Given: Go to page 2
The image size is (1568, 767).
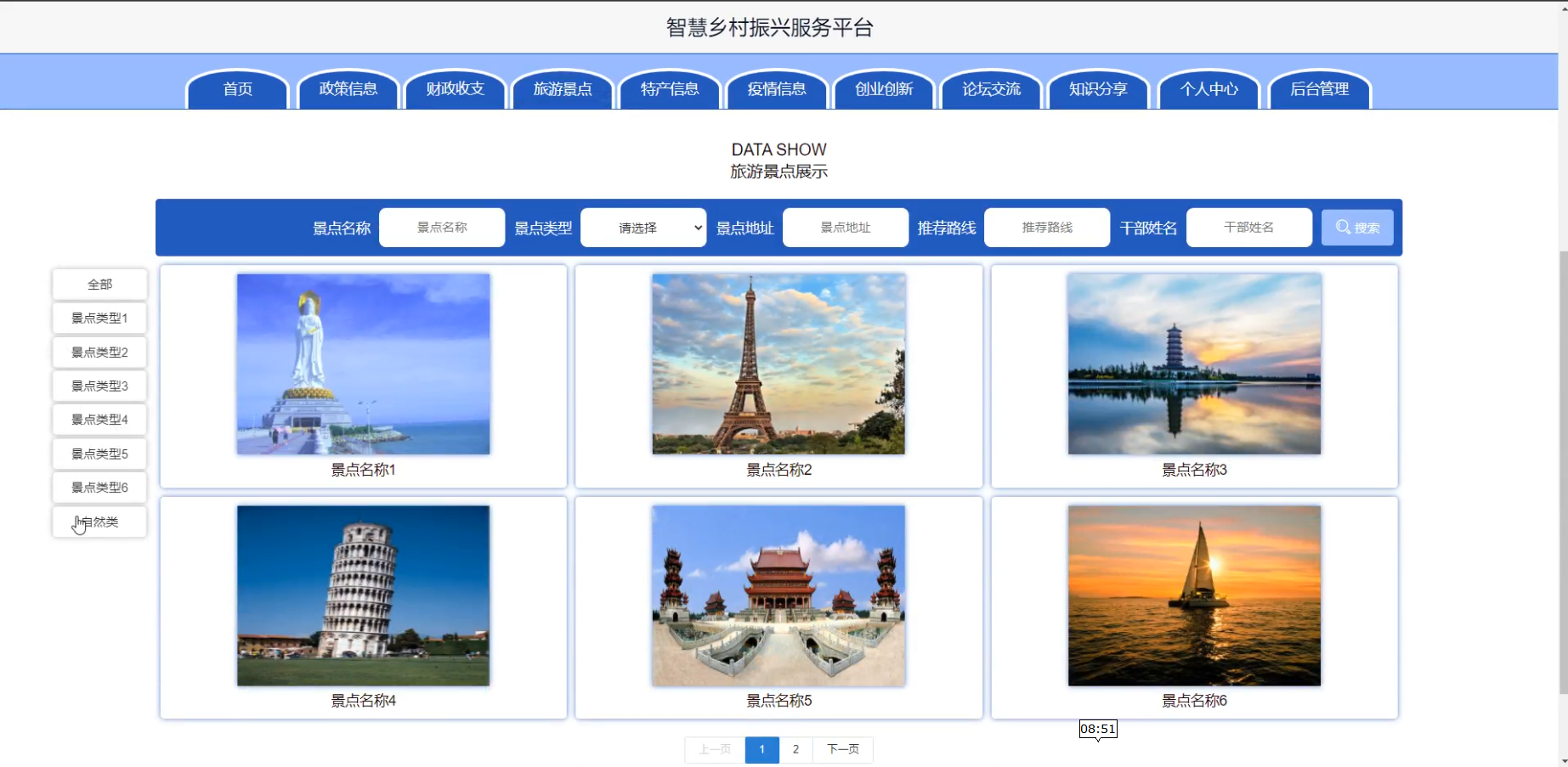Looking at the screenshot, I should pos(795,749).
